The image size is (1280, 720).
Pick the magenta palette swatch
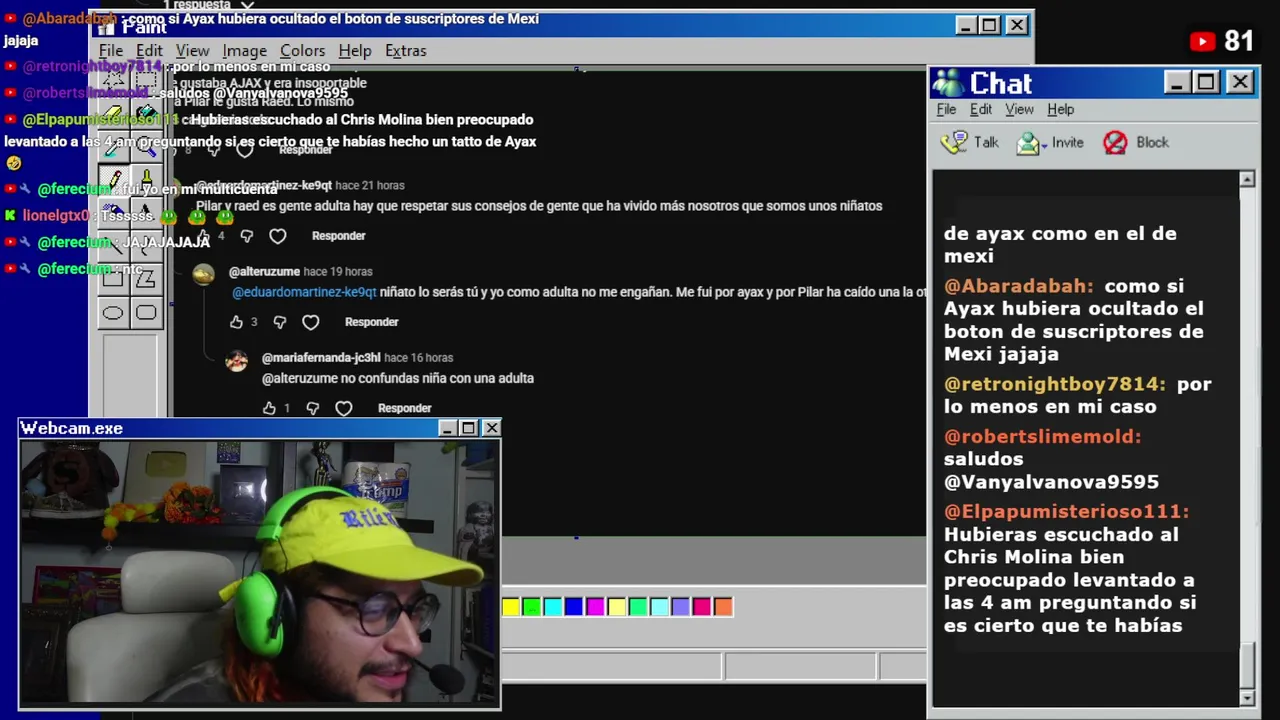595,606
